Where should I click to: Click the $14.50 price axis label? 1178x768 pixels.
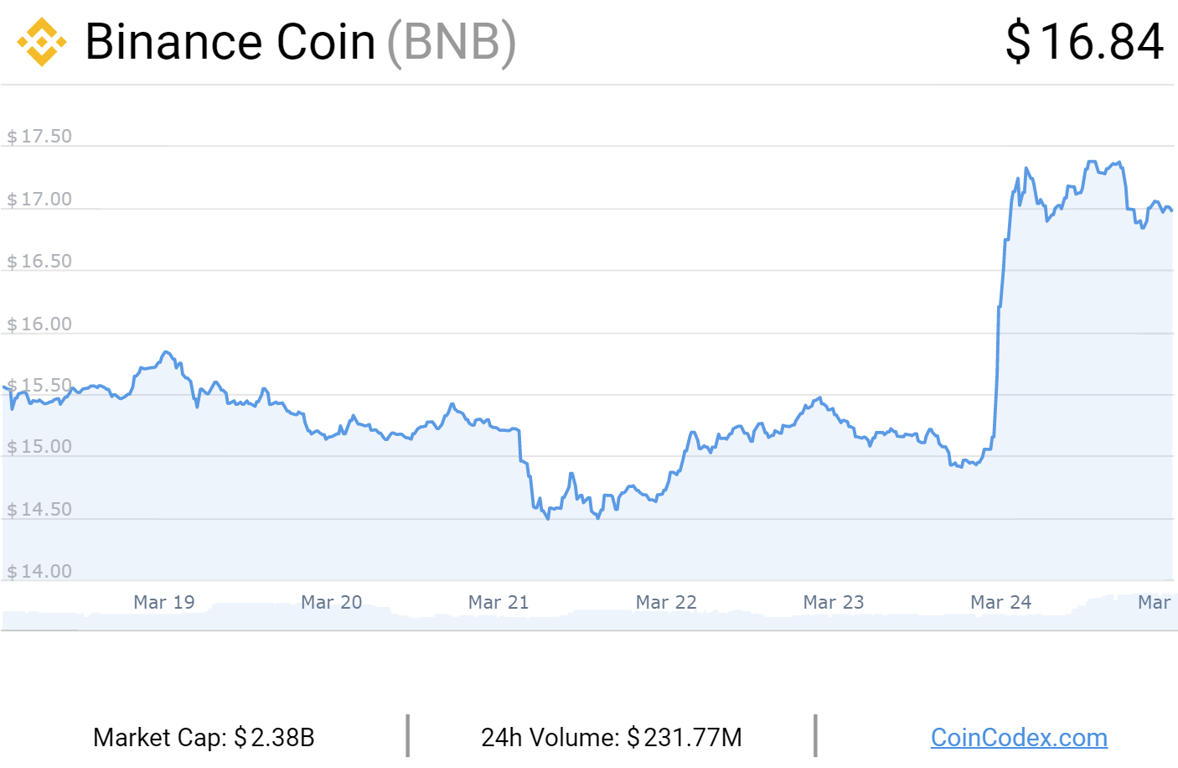click(x=40, y=510)
